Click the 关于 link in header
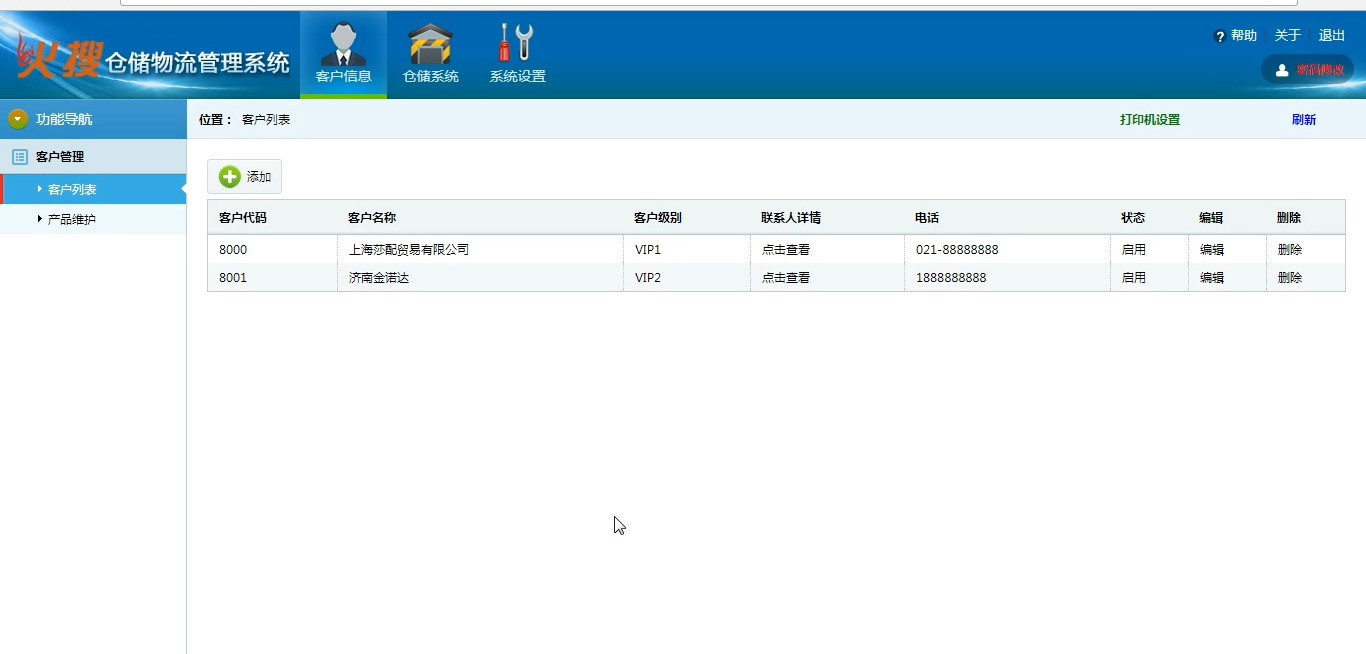 pyautogui.click(x=1287, y=36)
